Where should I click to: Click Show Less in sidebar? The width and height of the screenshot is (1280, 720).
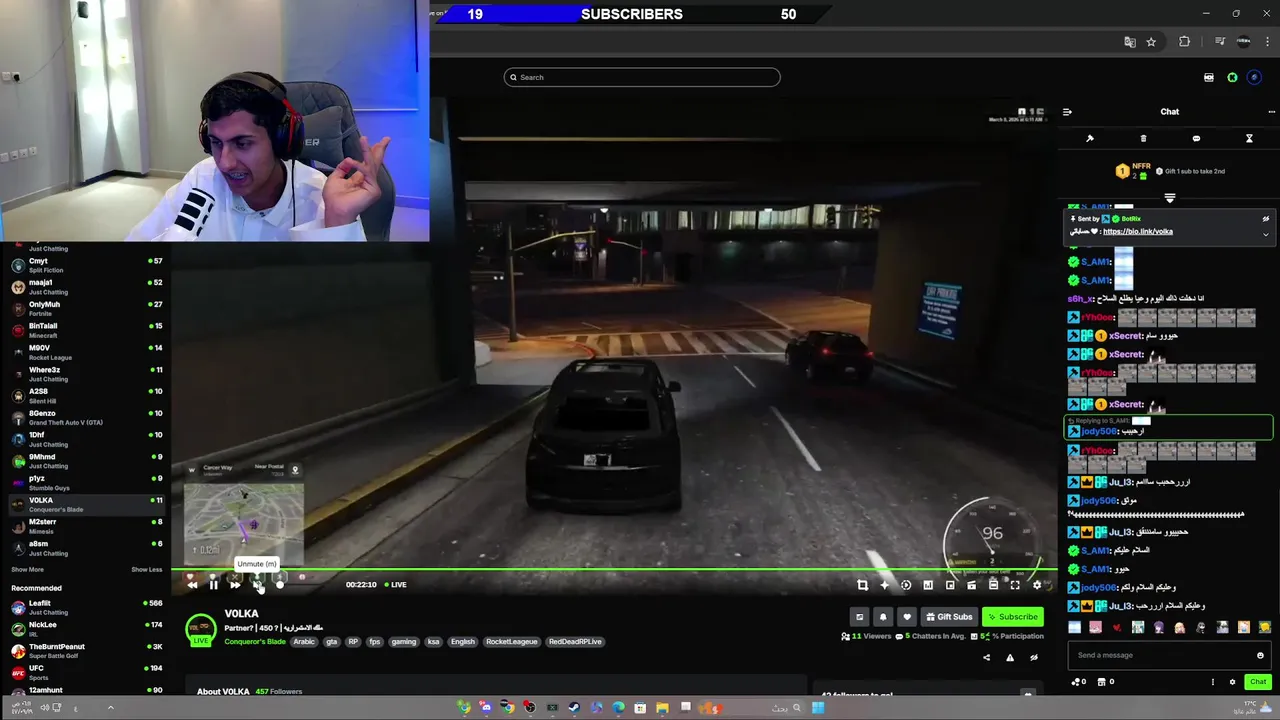147,569
